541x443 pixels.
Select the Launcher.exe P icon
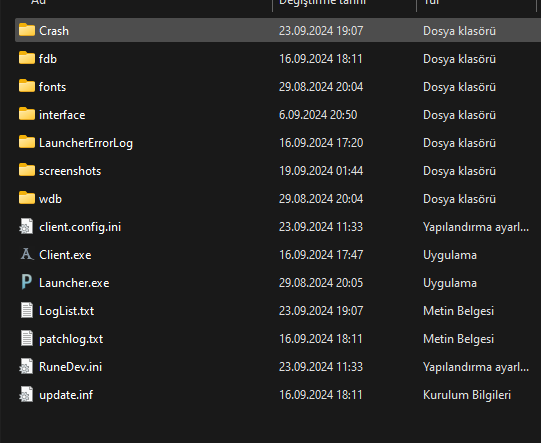coord(27,282)
